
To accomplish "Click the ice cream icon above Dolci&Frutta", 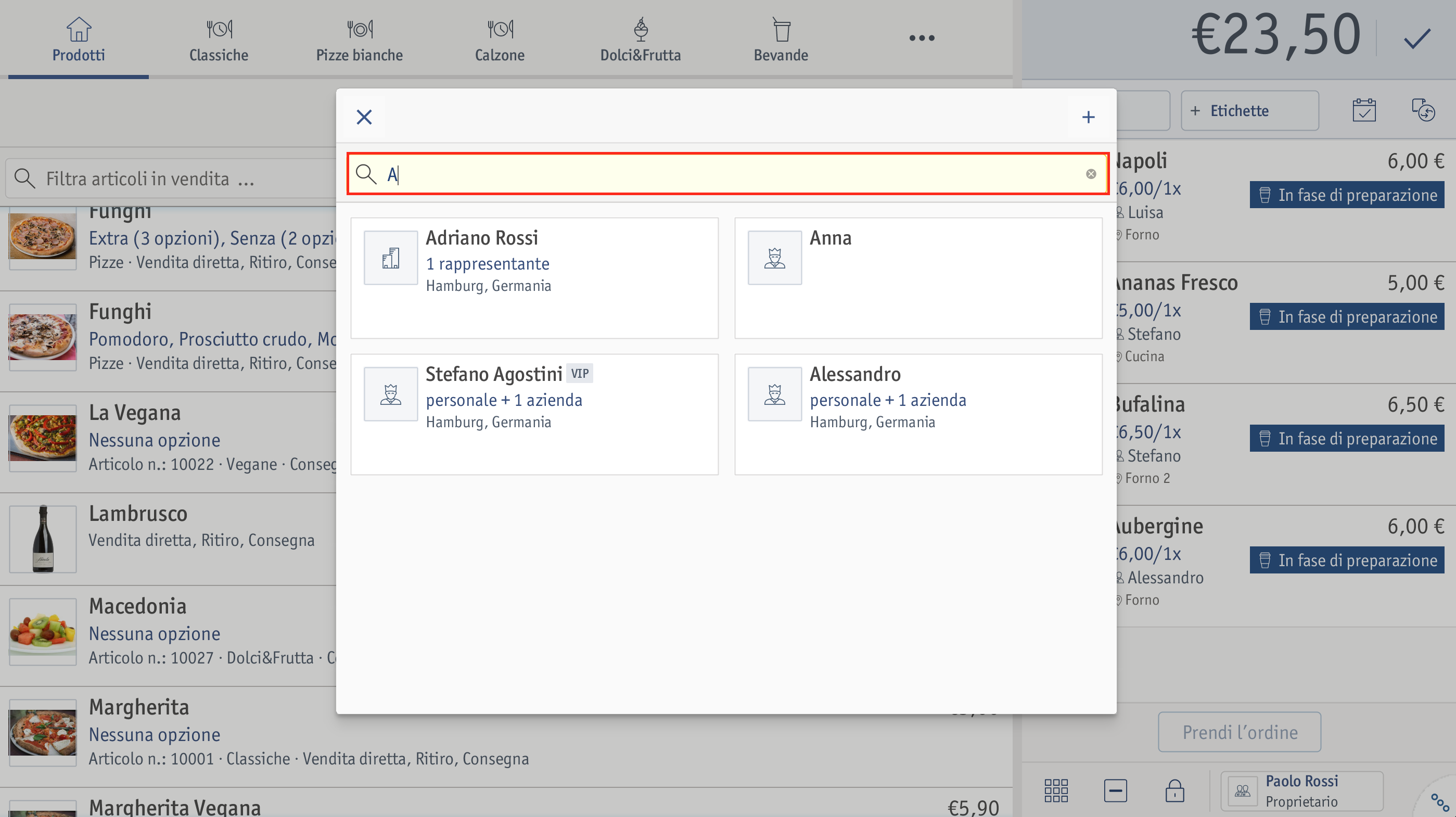I will coord(641,29).
